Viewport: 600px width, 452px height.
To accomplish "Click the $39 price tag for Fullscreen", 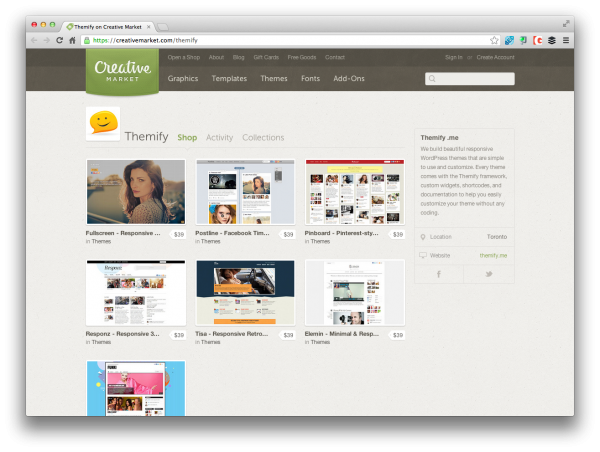I will (178, 234).
